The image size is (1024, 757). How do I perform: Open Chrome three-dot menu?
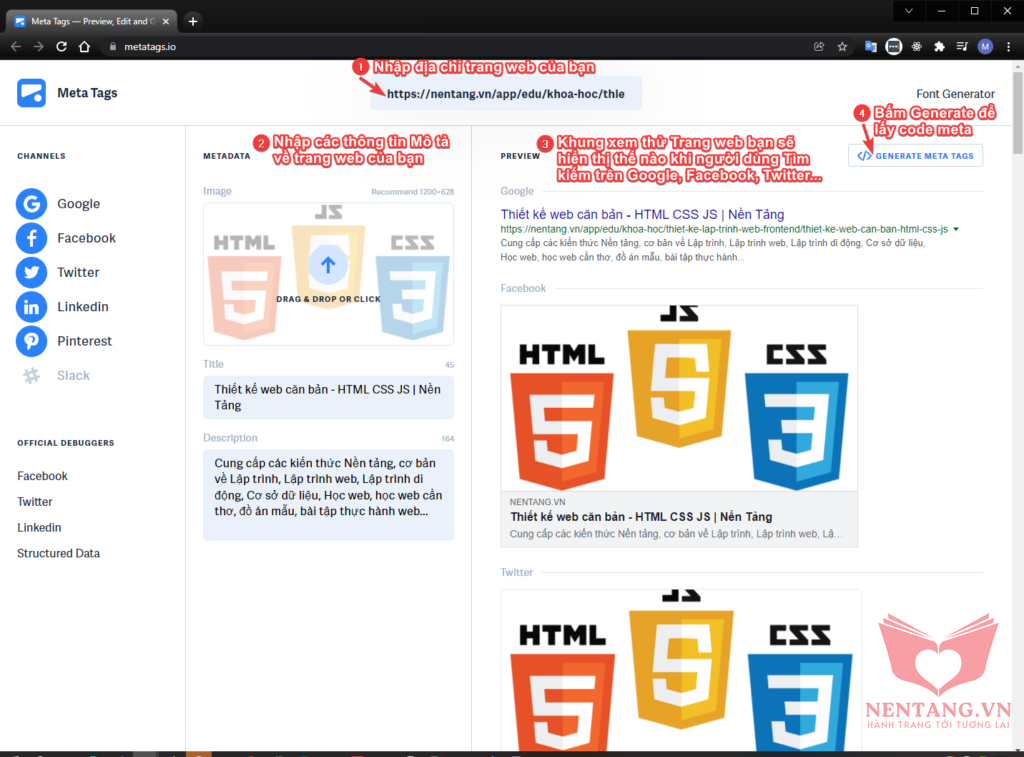tap(1008, 46)
